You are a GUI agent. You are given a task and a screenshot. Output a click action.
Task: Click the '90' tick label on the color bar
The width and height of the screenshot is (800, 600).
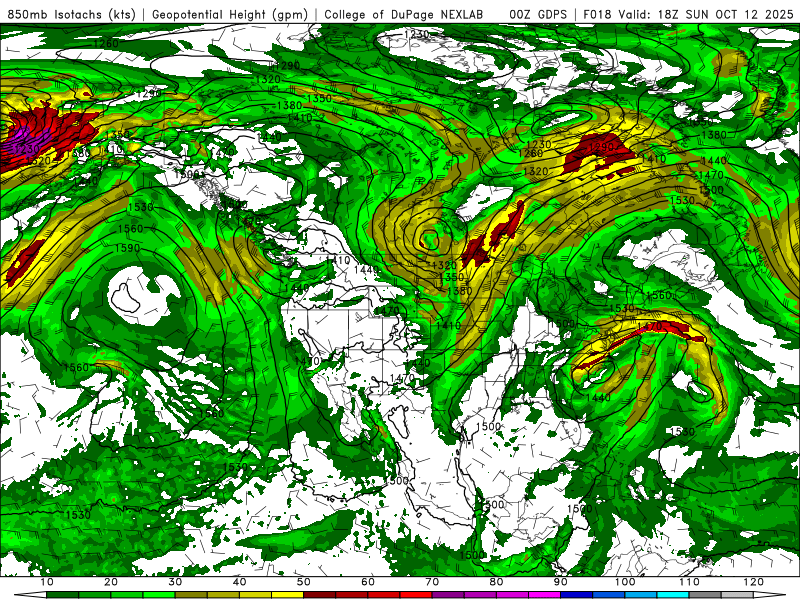tap(561, 582)
